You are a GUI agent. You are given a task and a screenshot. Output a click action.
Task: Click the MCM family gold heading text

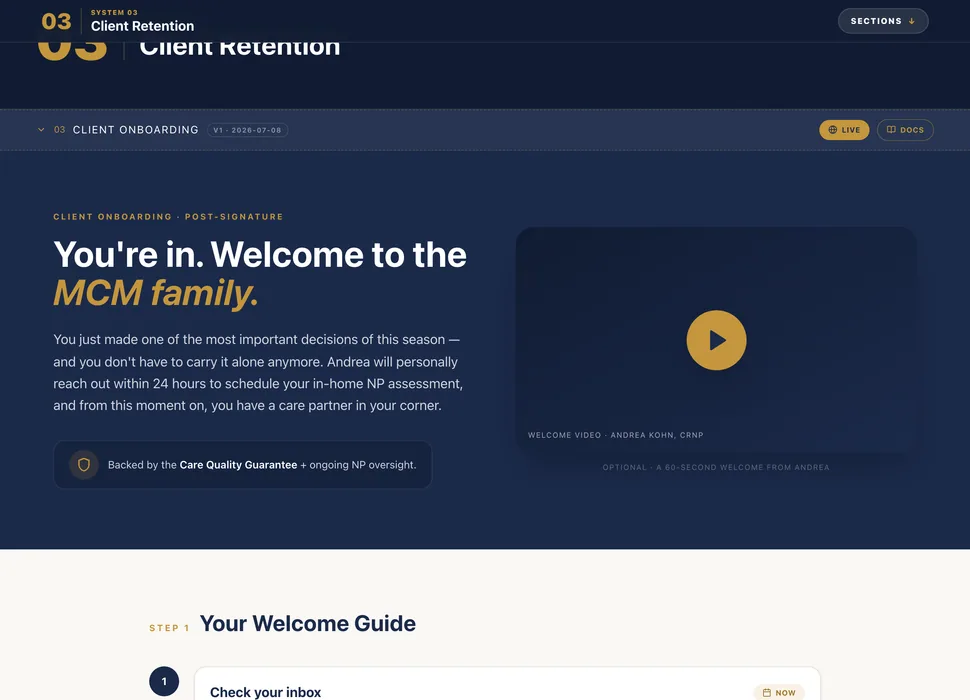pyautogui.click(x=155, y=292)
